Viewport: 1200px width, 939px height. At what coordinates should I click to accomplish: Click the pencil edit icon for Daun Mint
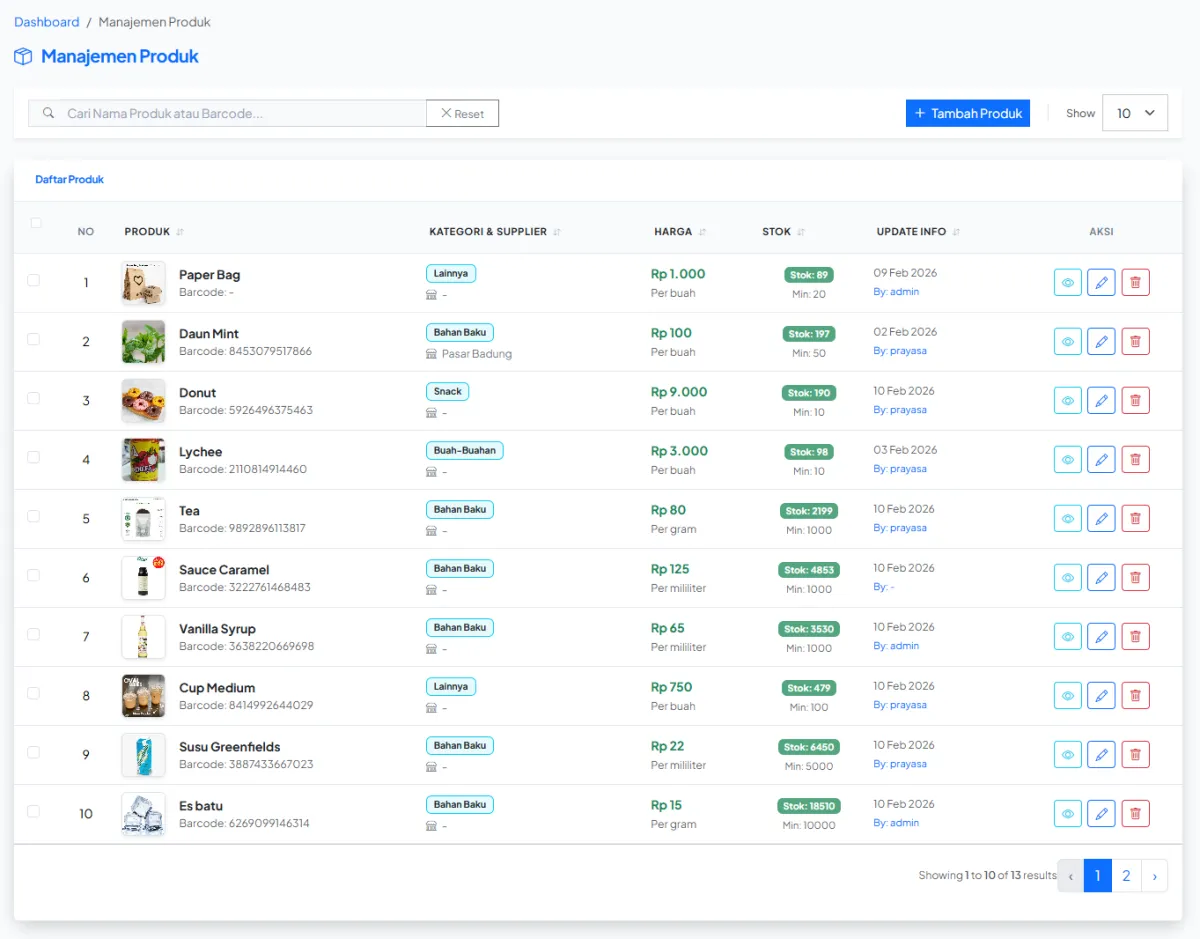pos(1101,342)
